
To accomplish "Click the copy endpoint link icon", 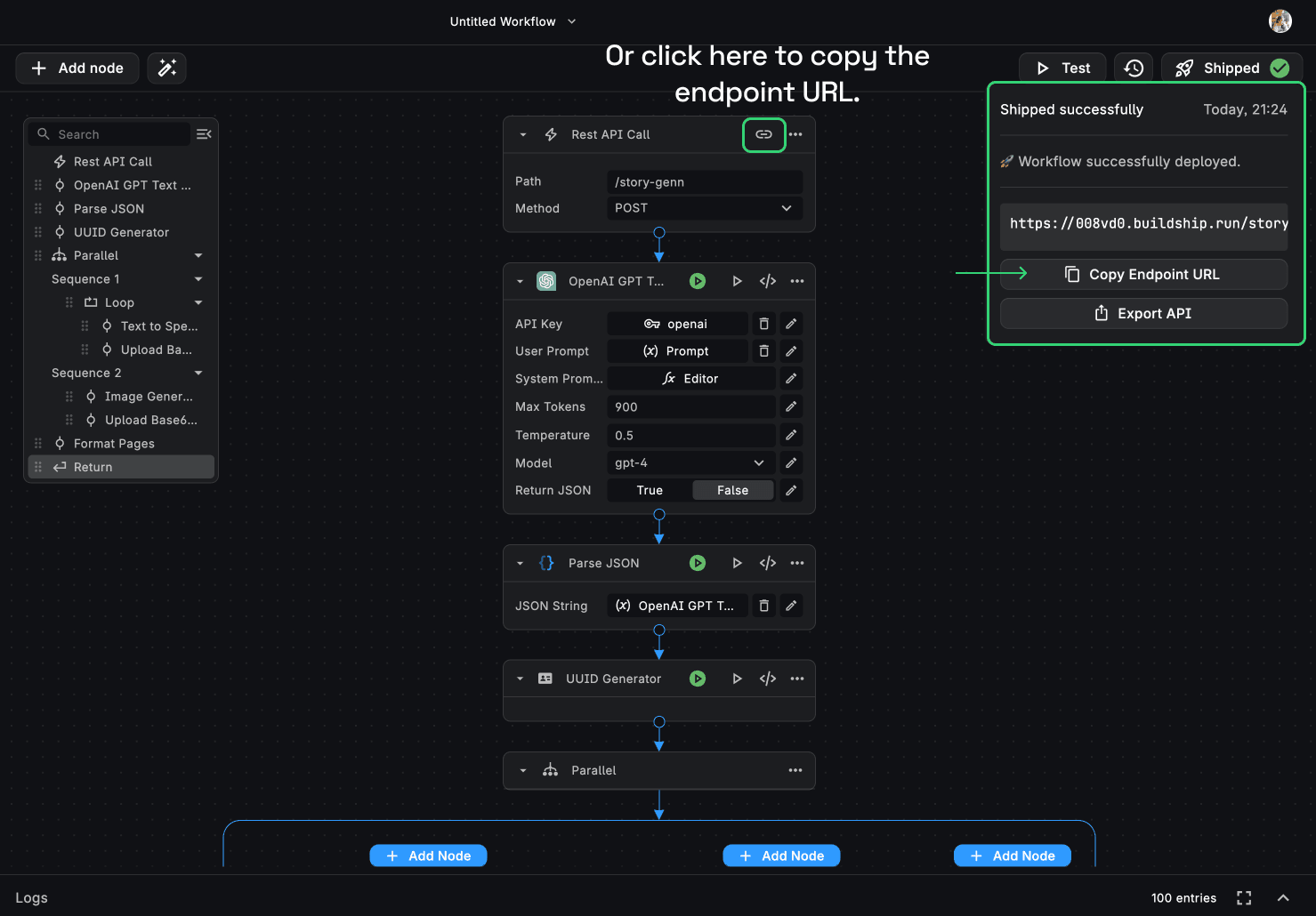I will 763,134.
